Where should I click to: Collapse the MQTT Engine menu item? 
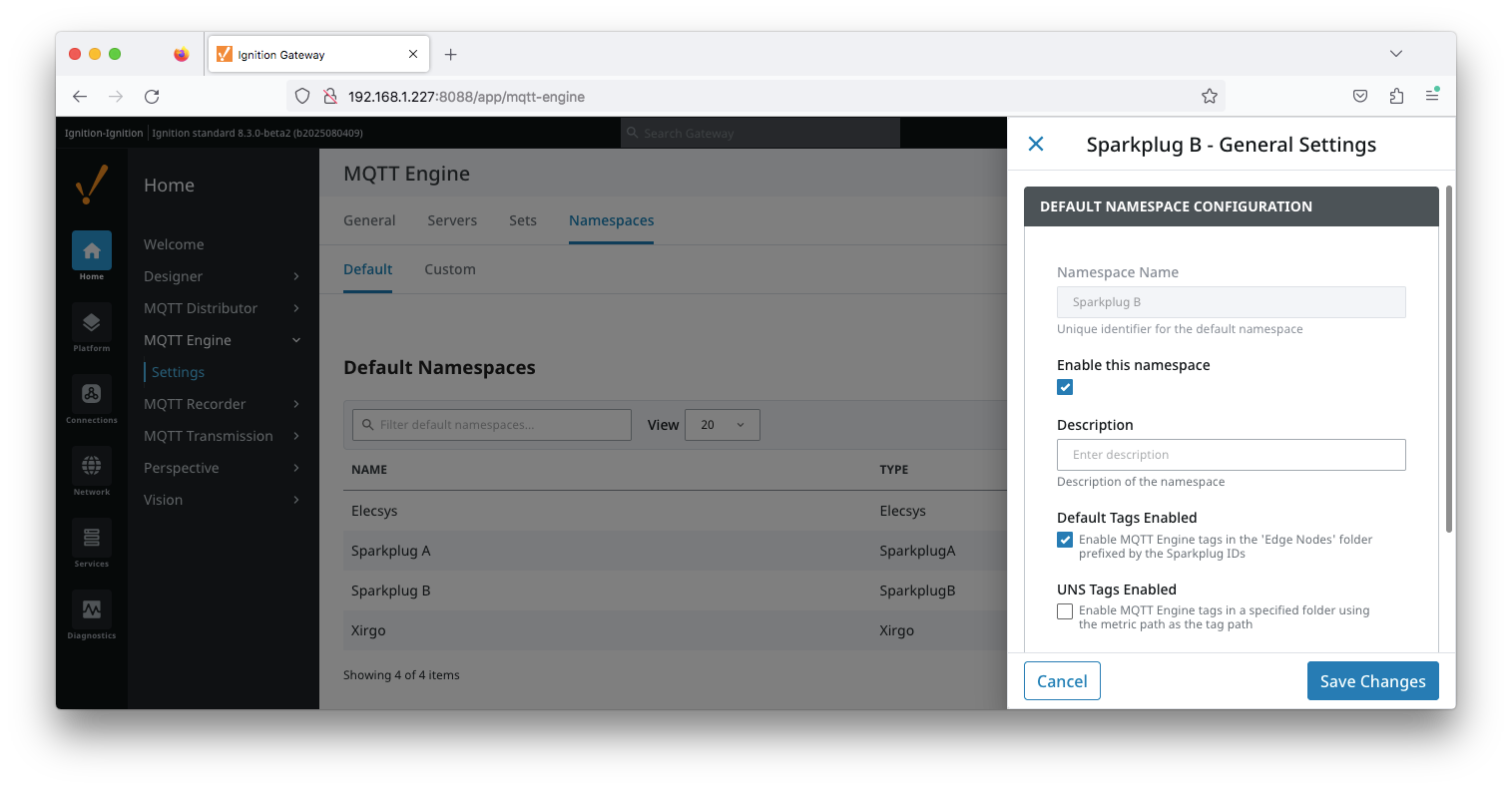(x=223, y=340)
